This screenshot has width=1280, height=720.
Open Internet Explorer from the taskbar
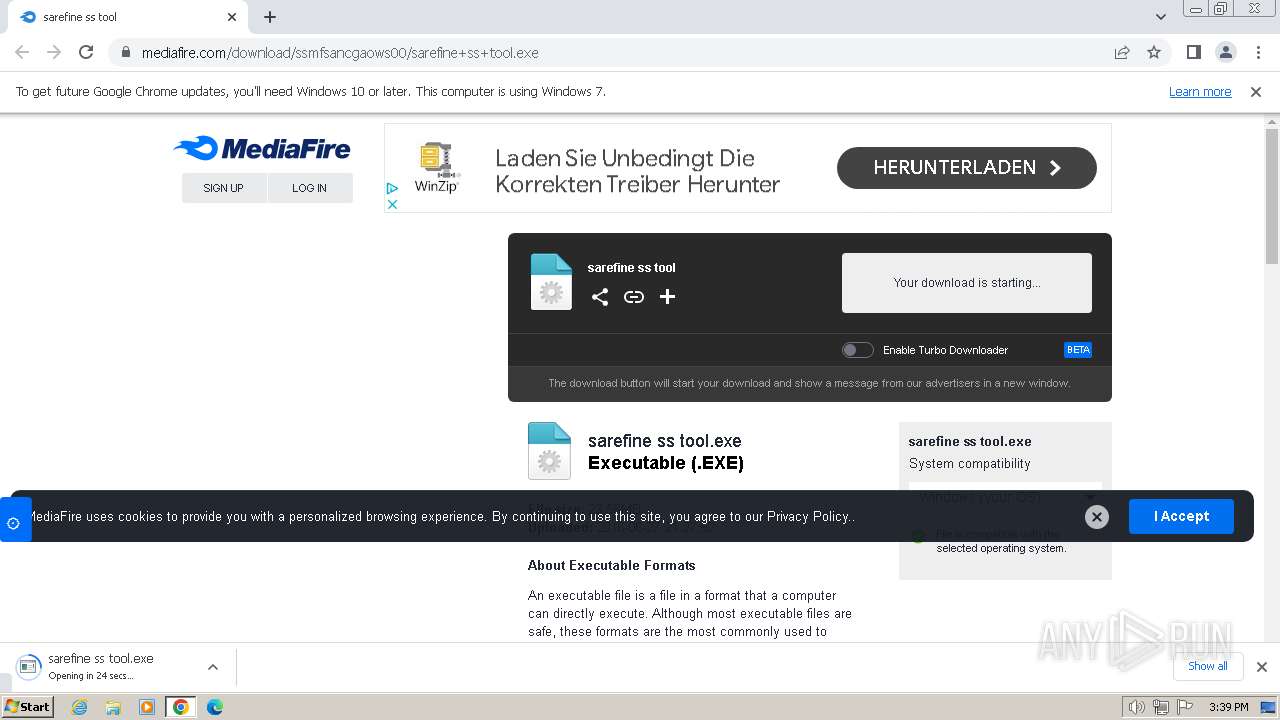pos(79,707)
